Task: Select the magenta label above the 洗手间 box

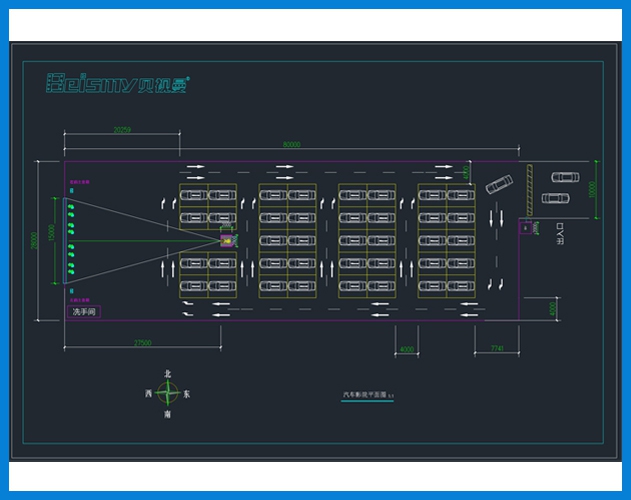Action: tap(80, 300)
